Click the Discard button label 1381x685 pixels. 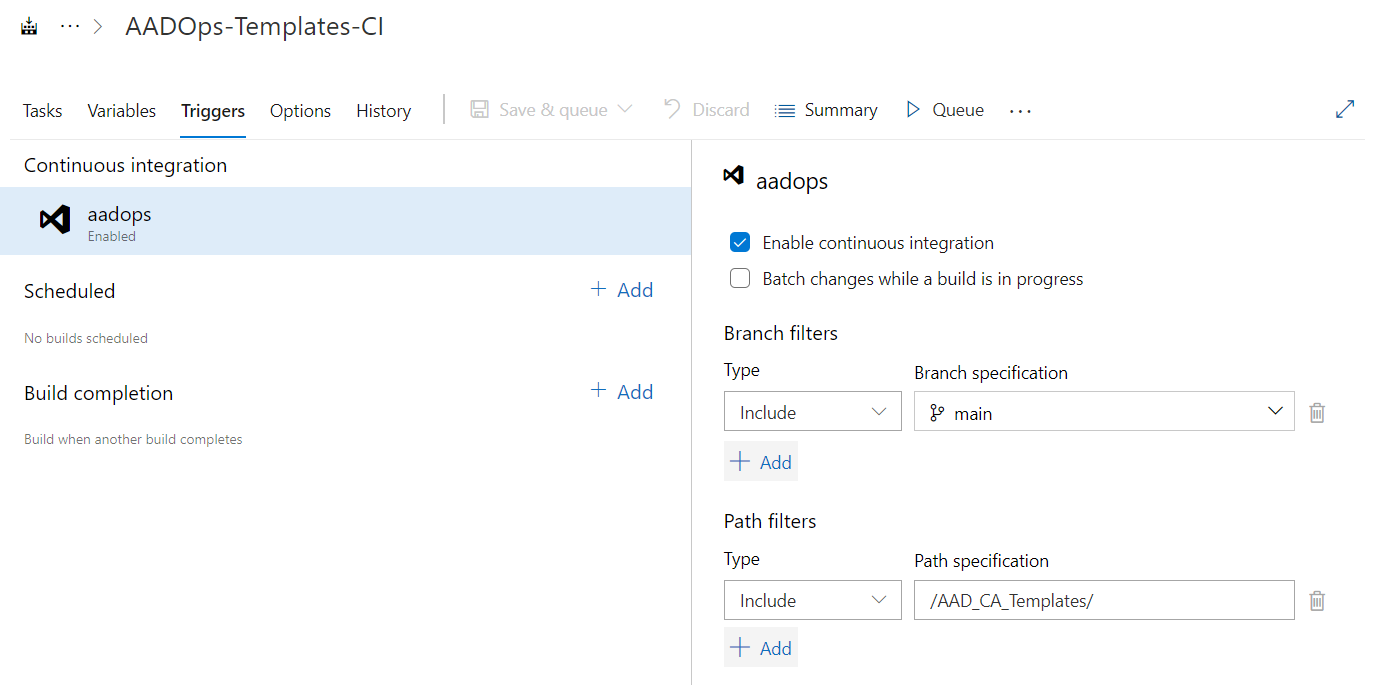tap(721, 110)
